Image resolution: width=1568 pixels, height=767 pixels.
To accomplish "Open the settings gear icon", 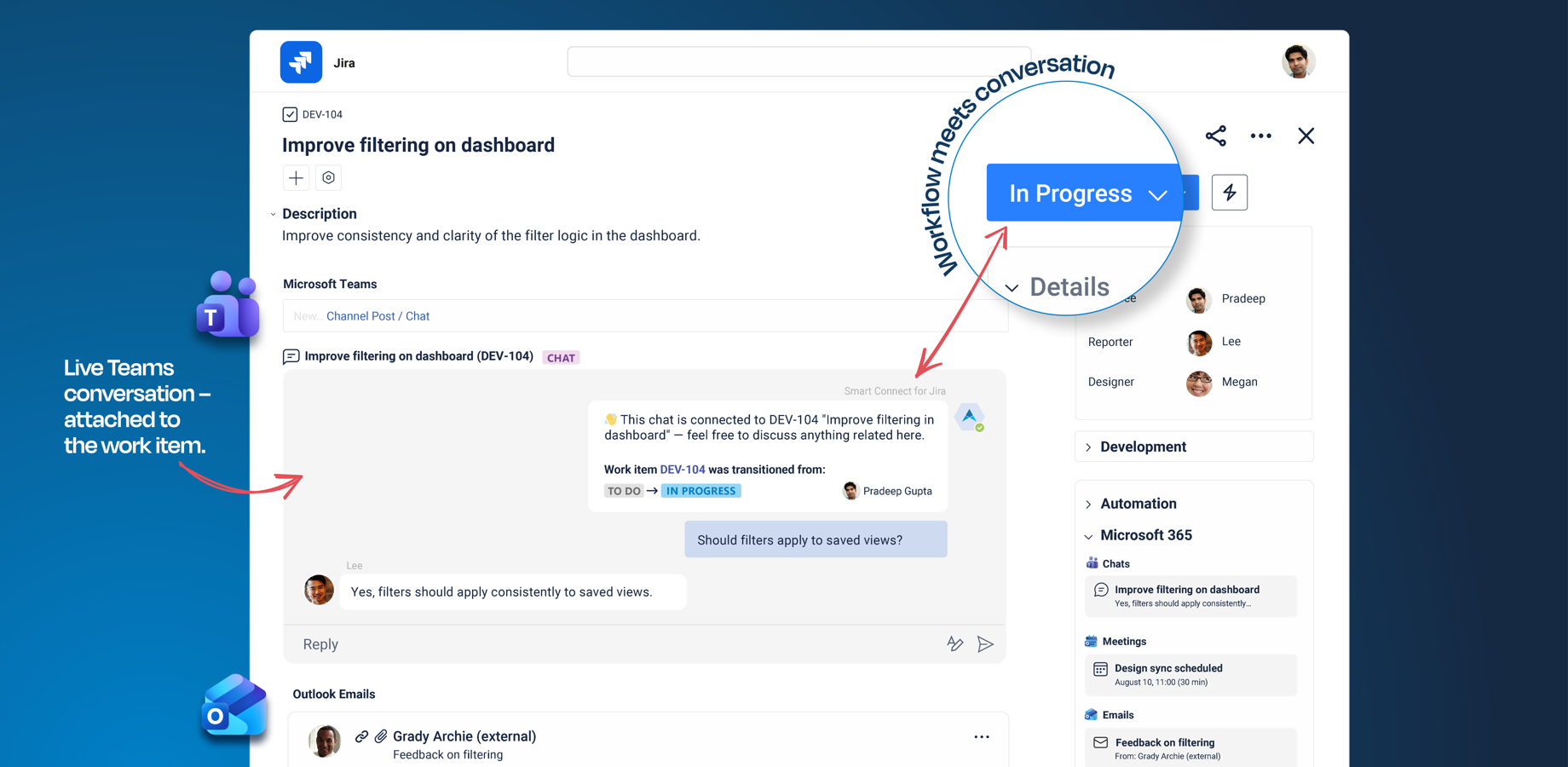I will 329,177.
